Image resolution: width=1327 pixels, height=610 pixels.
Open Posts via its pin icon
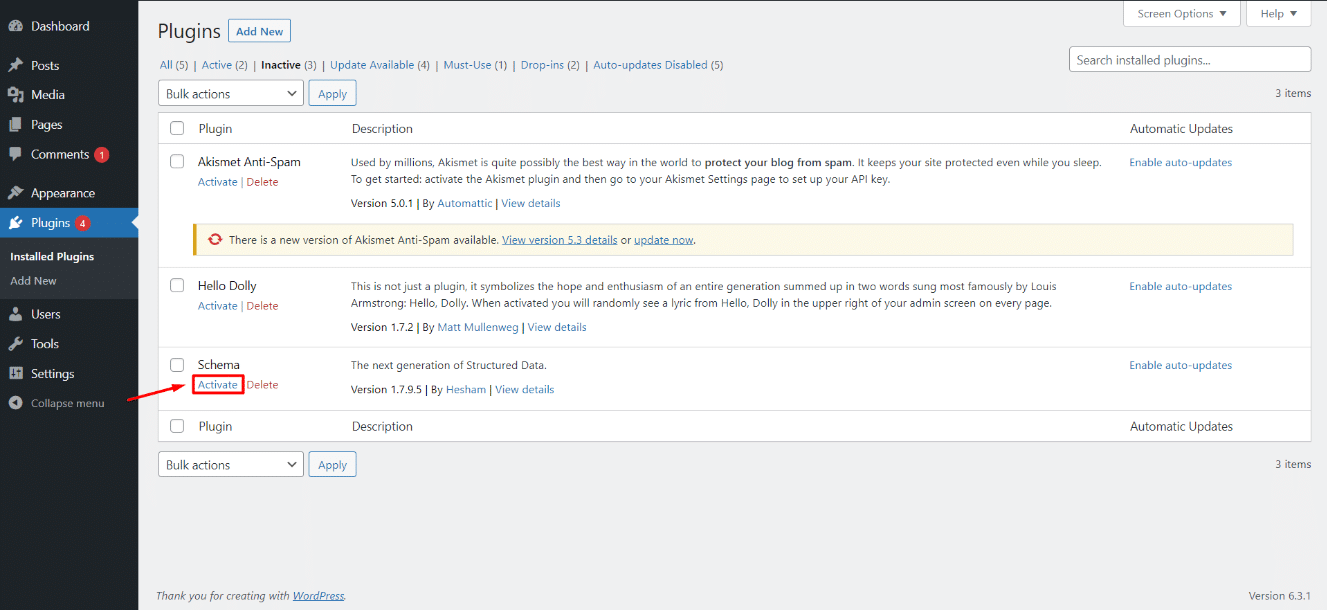(16, 65)
